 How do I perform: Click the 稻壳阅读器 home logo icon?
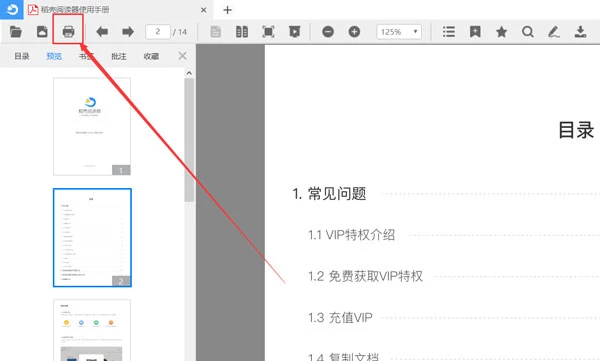[12, 10]
